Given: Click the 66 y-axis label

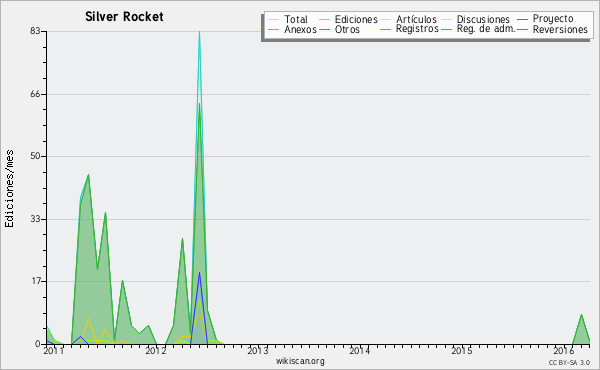Looking at the screenshot, I should [35, 94].
